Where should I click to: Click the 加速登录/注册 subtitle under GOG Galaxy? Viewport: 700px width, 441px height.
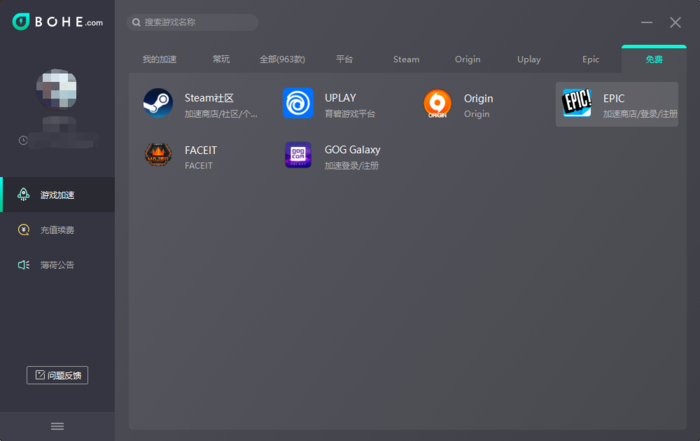click(351, 166)
